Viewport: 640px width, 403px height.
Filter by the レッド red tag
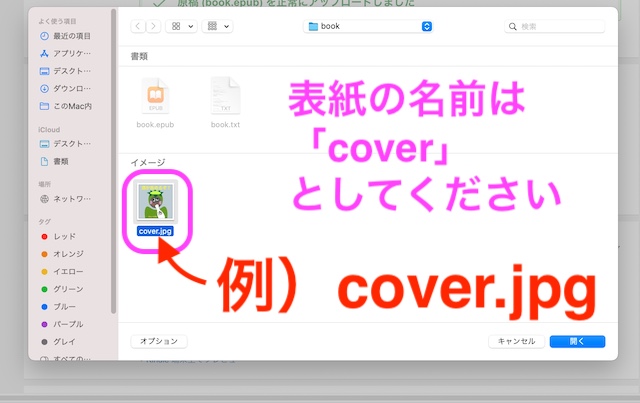[64, 237]
